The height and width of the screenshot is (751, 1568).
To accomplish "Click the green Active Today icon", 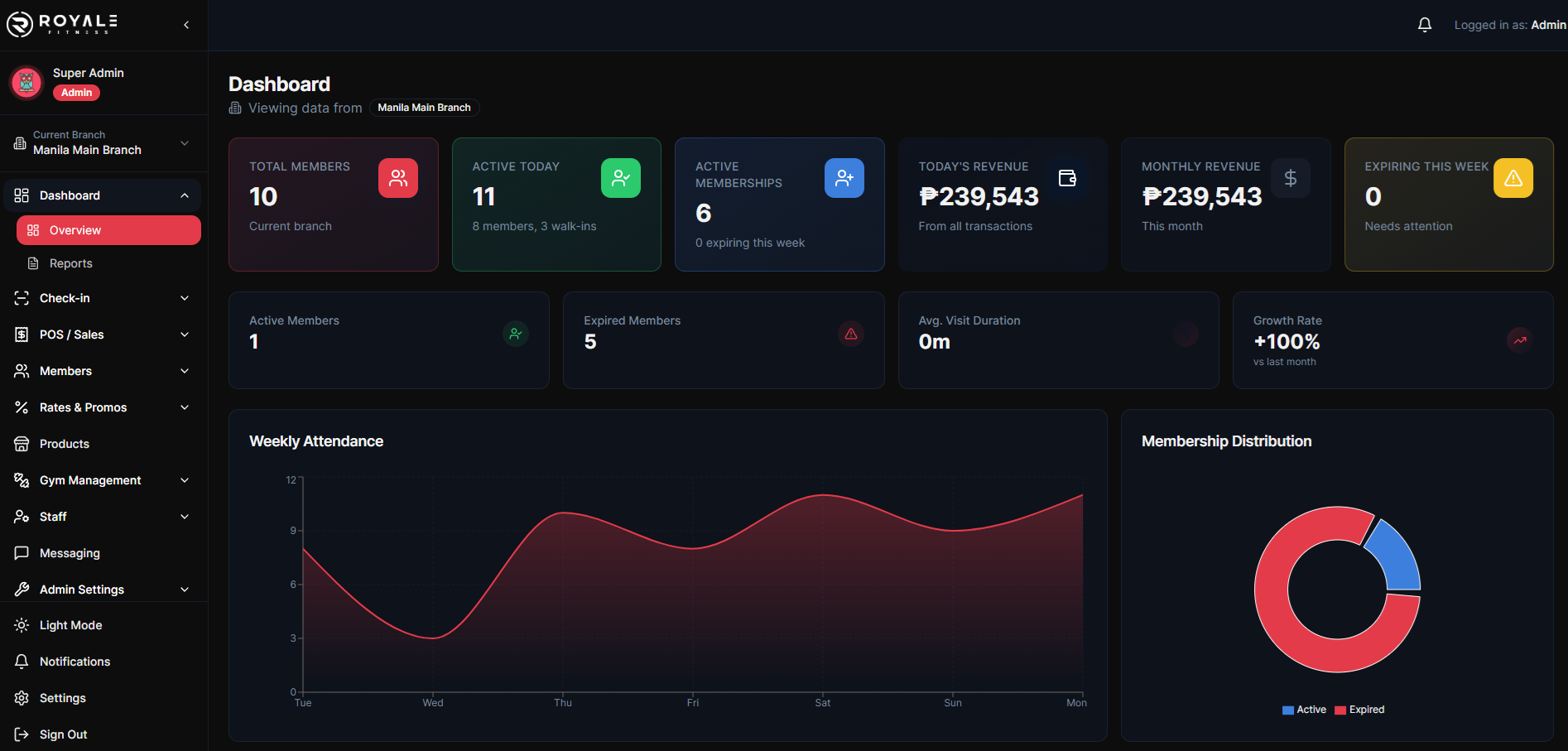I will pos(620,178).
